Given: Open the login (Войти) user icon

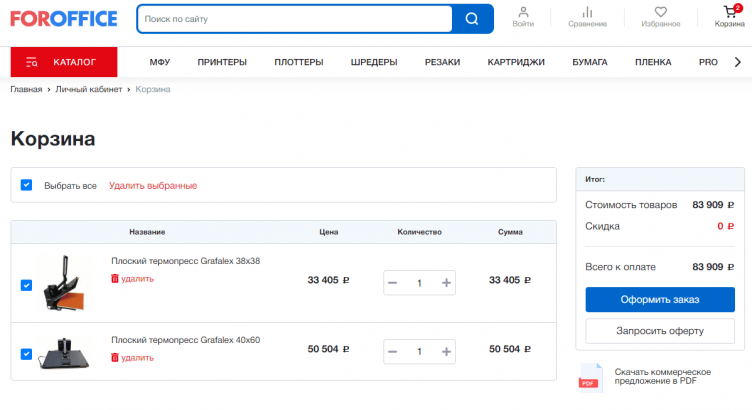Looking at the screenshot, I should point(523,13).
